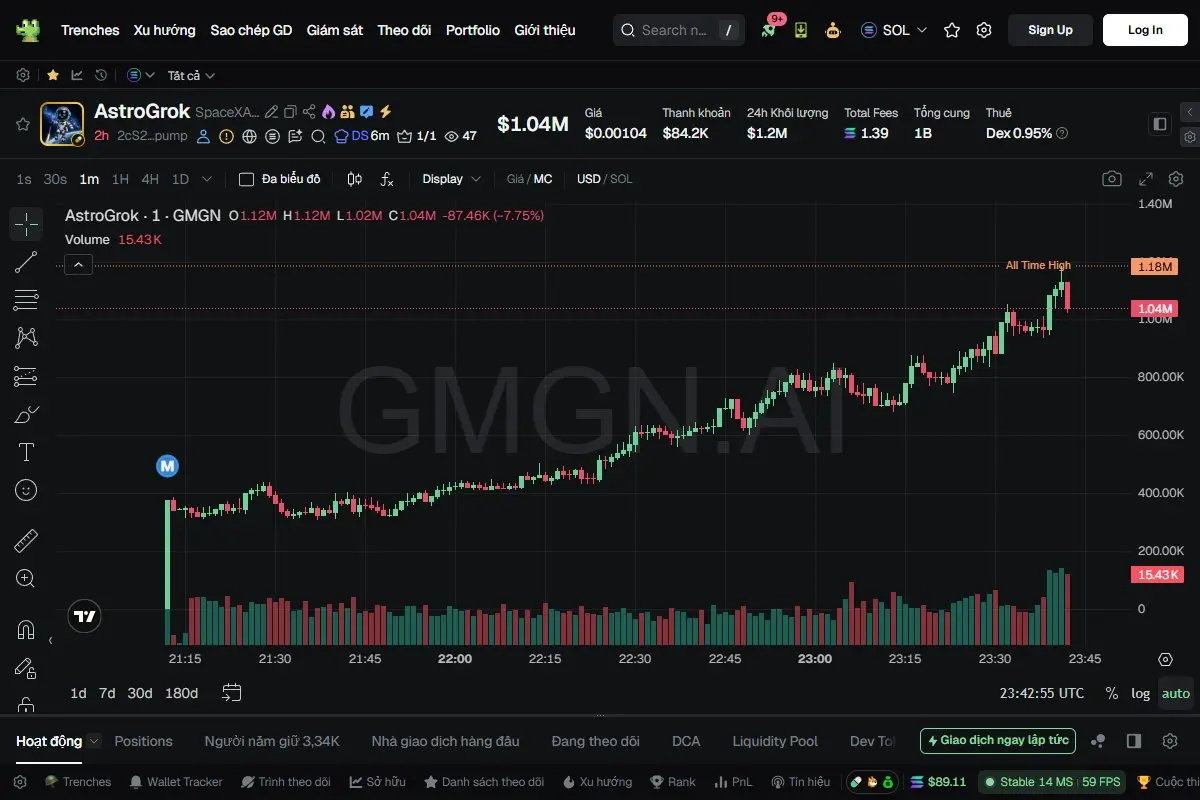The height and width of the screenshot is (800, 1200).
Task: Click the Sign Up button
Action: click(1050, 30)
